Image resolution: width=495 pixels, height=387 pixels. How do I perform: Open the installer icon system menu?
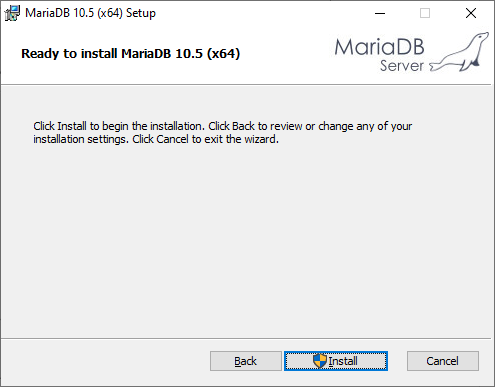[12, 13]
